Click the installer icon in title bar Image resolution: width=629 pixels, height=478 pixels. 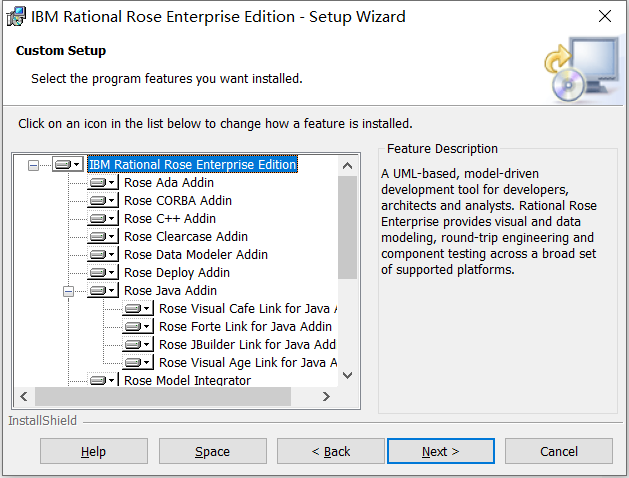pos(16,17)
